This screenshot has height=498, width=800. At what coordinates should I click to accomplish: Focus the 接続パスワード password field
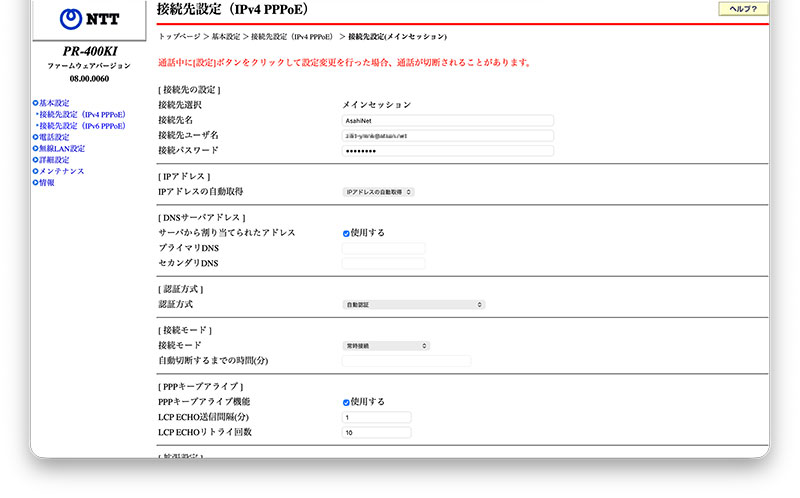pyautogui.click(x=447, y=151)
